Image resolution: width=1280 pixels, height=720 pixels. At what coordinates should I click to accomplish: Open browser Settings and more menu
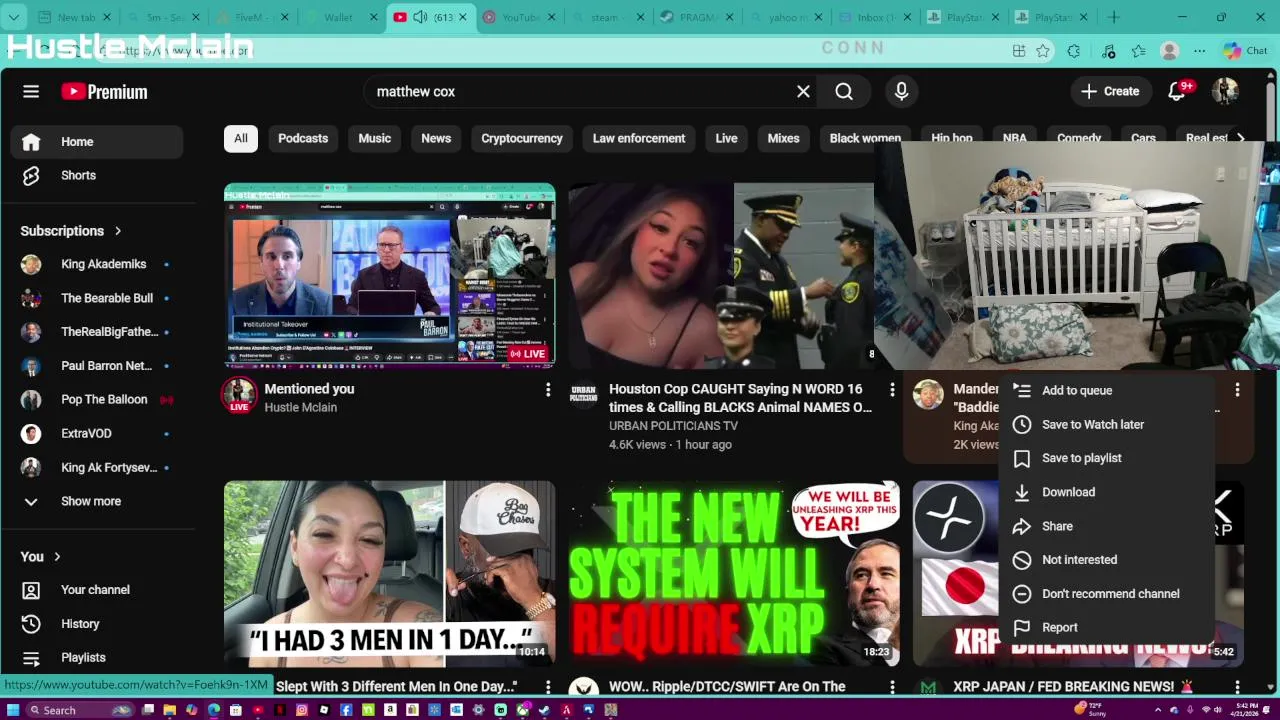click(x=1199, y=51)
